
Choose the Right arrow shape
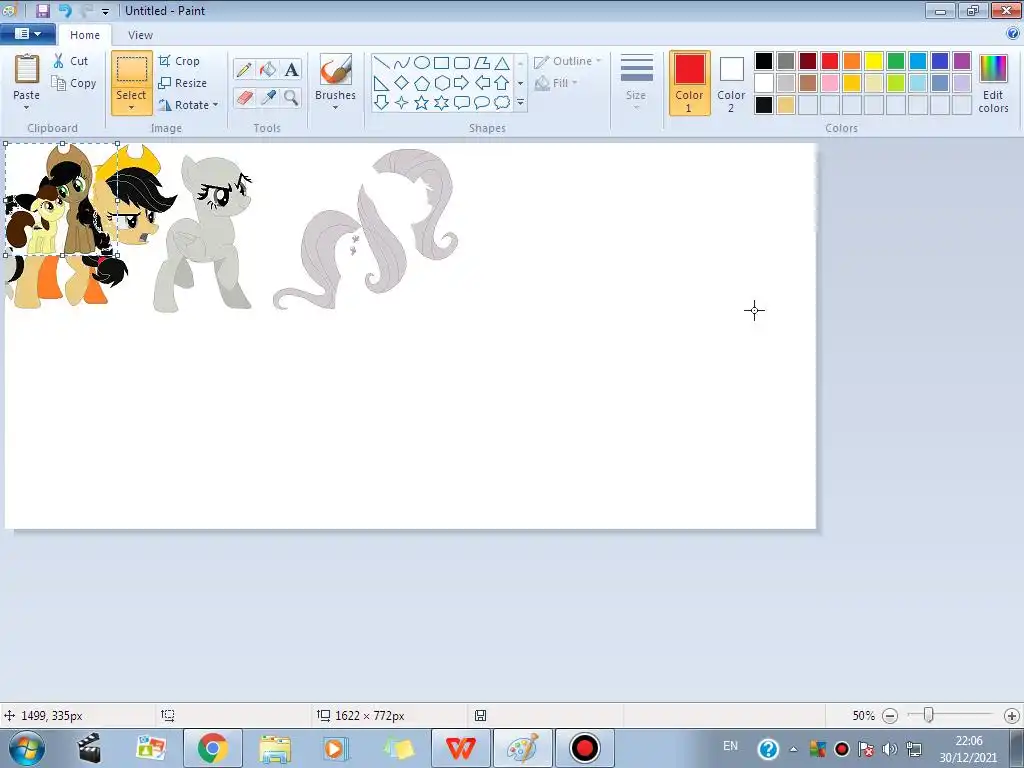[462, 83]
